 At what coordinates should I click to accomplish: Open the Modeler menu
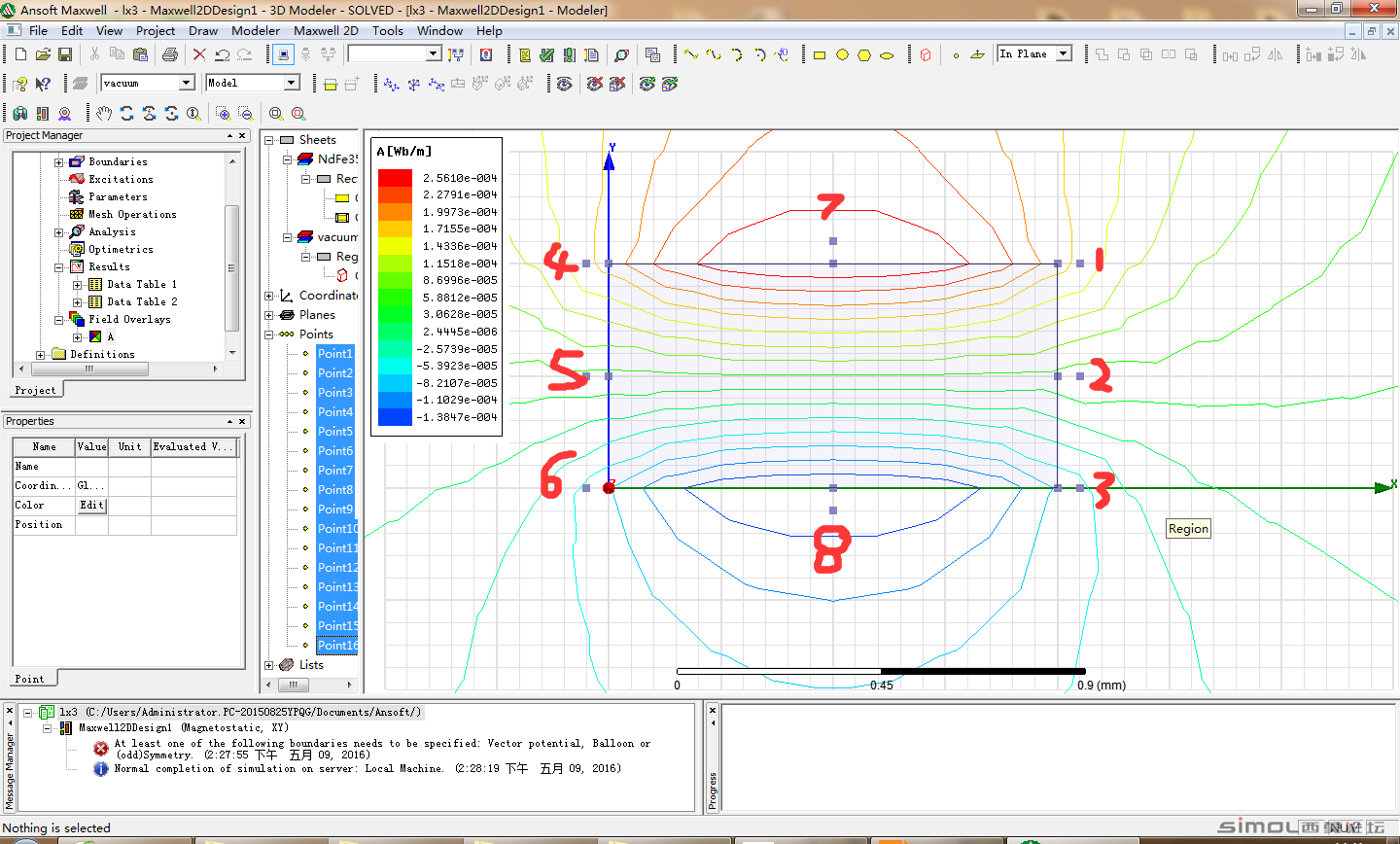[256, 30]
